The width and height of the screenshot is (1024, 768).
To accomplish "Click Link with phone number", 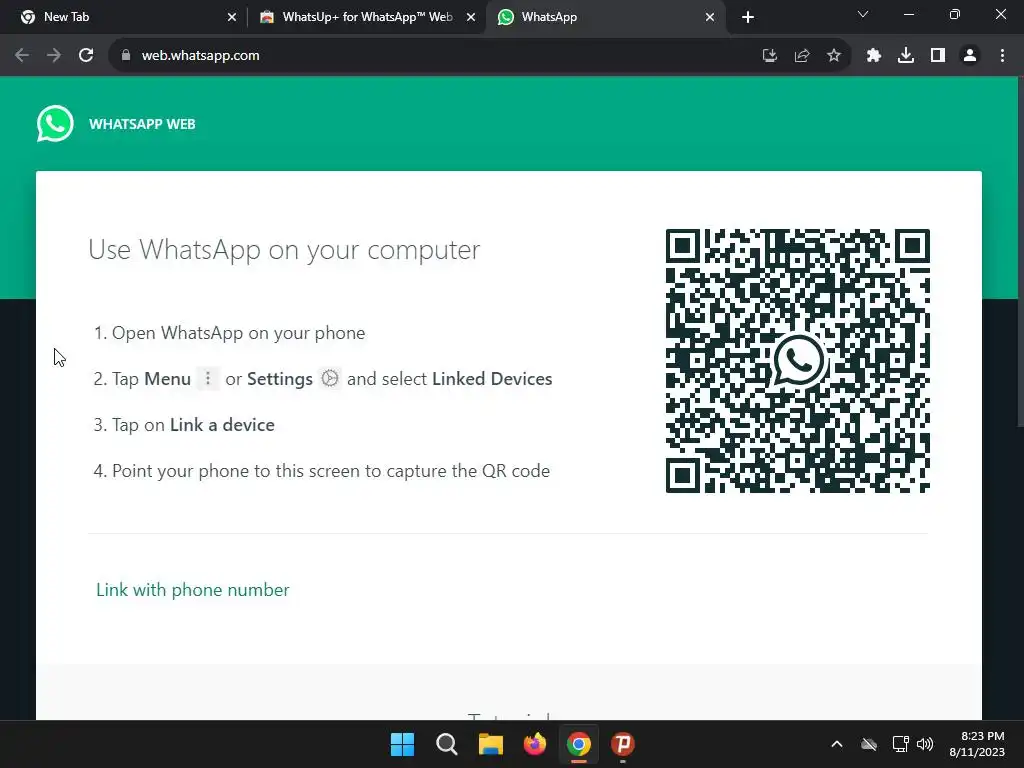I will click(193, 590).
